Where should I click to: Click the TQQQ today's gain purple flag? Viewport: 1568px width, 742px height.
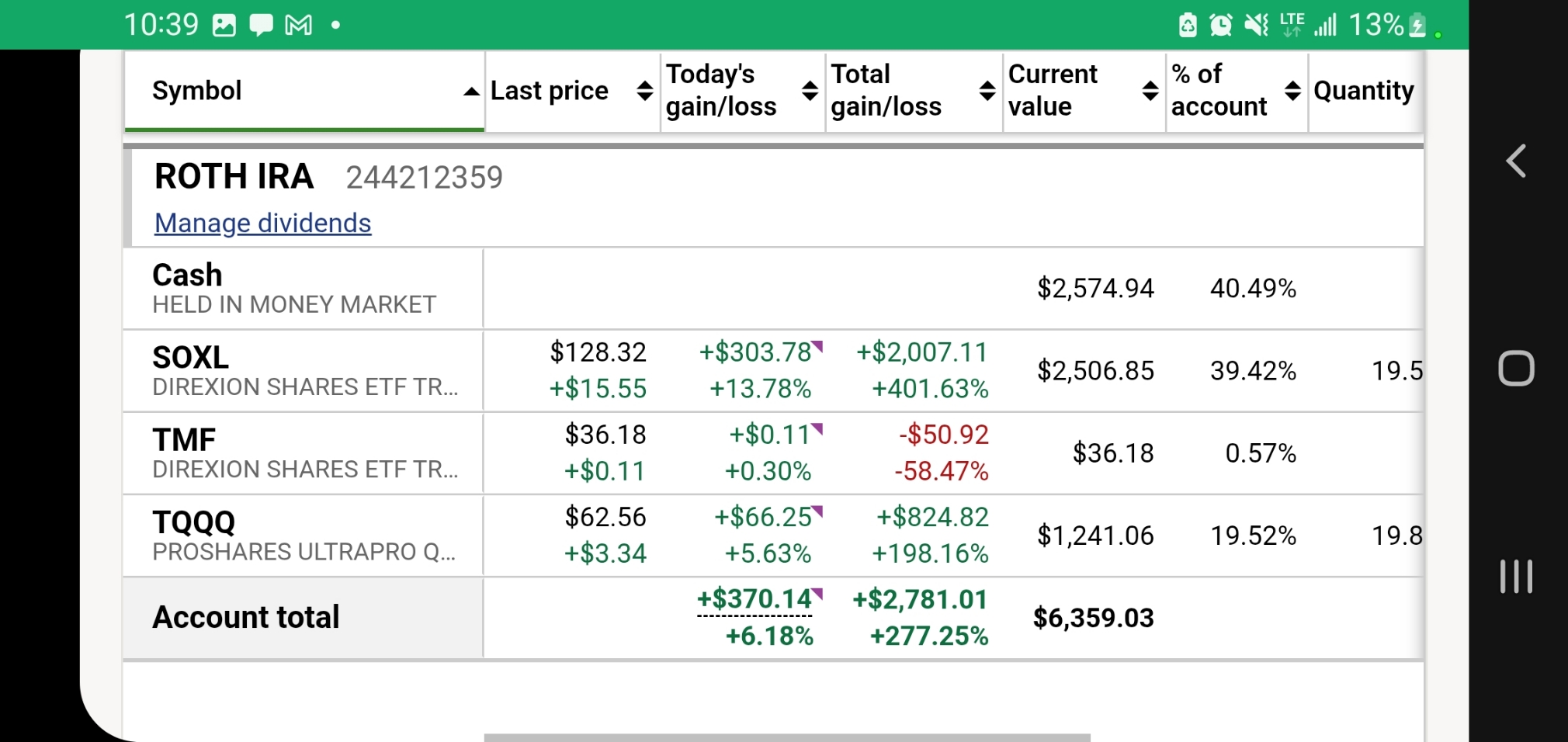817,510
